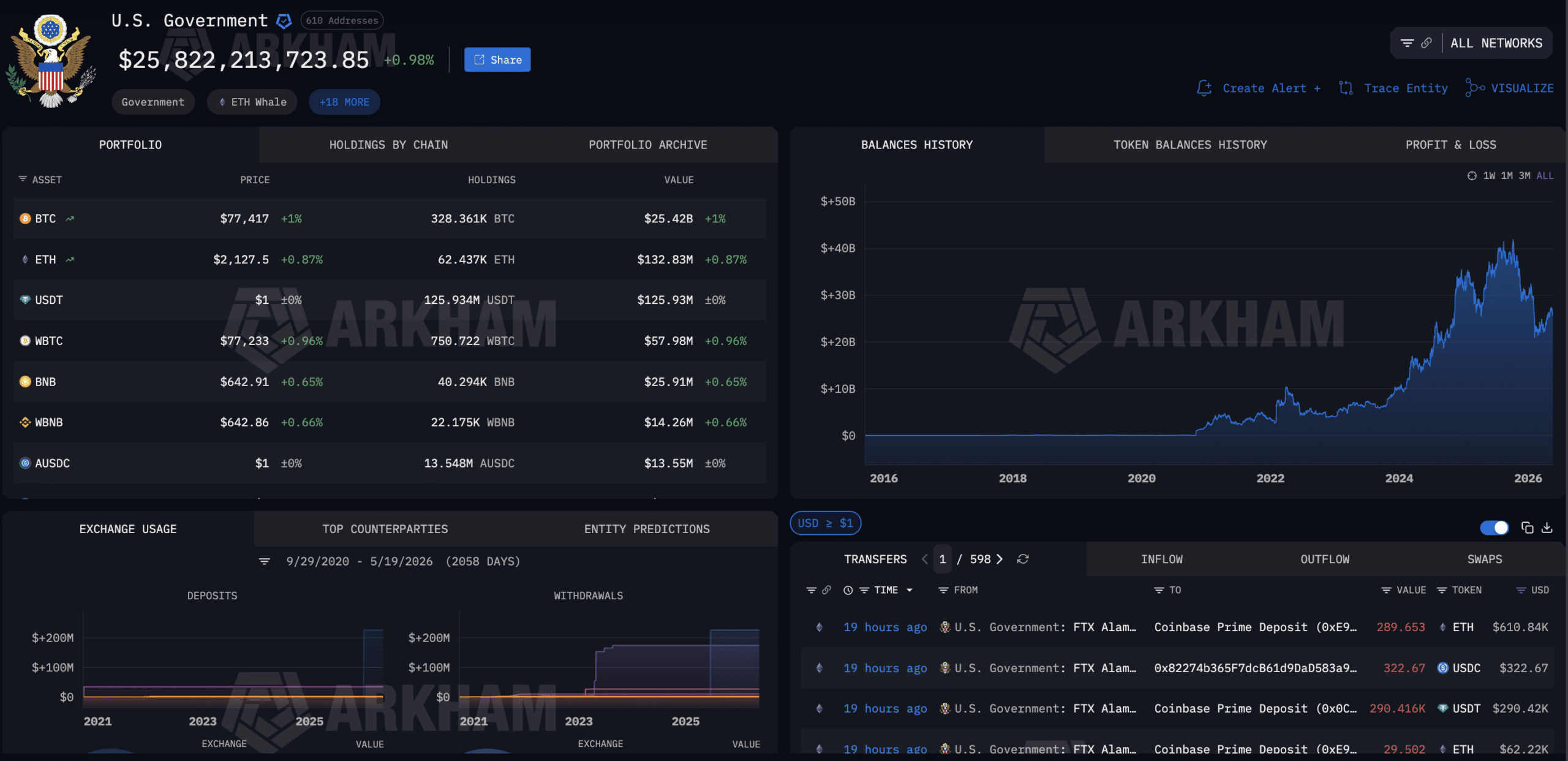Click the filter icon beside exchange date range
The width and height of the screenshot is (1568, 761).
click(265, 561)
